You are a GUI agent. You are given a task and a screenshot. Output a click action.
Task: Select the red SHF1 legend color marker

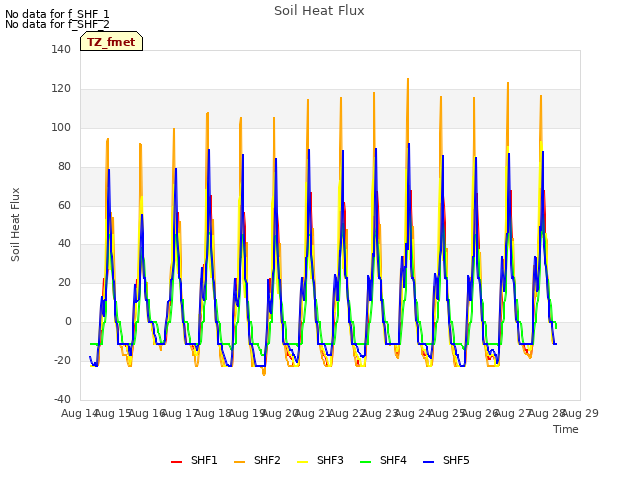click(176, 462)
